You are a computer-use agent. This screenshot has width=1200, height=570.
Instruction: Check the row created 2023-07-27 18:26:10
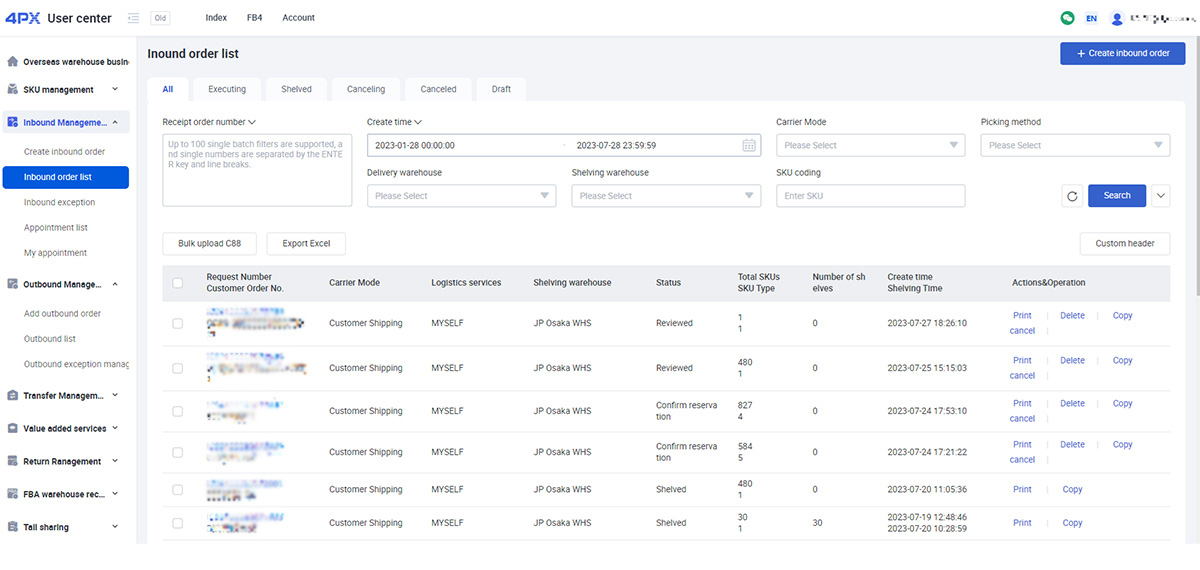click(178, 323)
